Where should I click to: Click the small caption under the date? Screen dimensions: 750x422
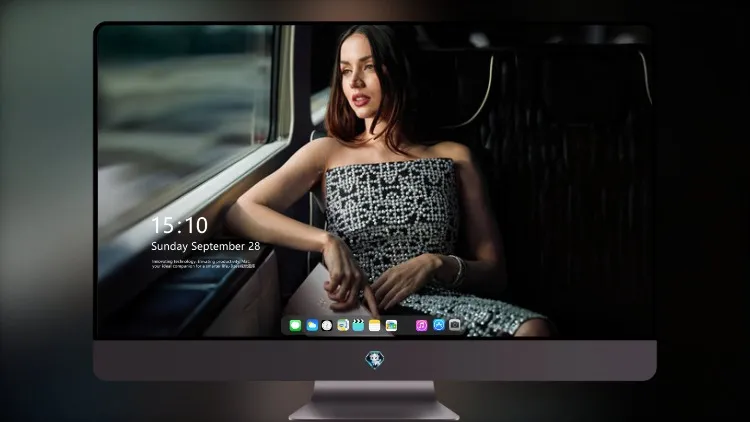coord(203,264)
